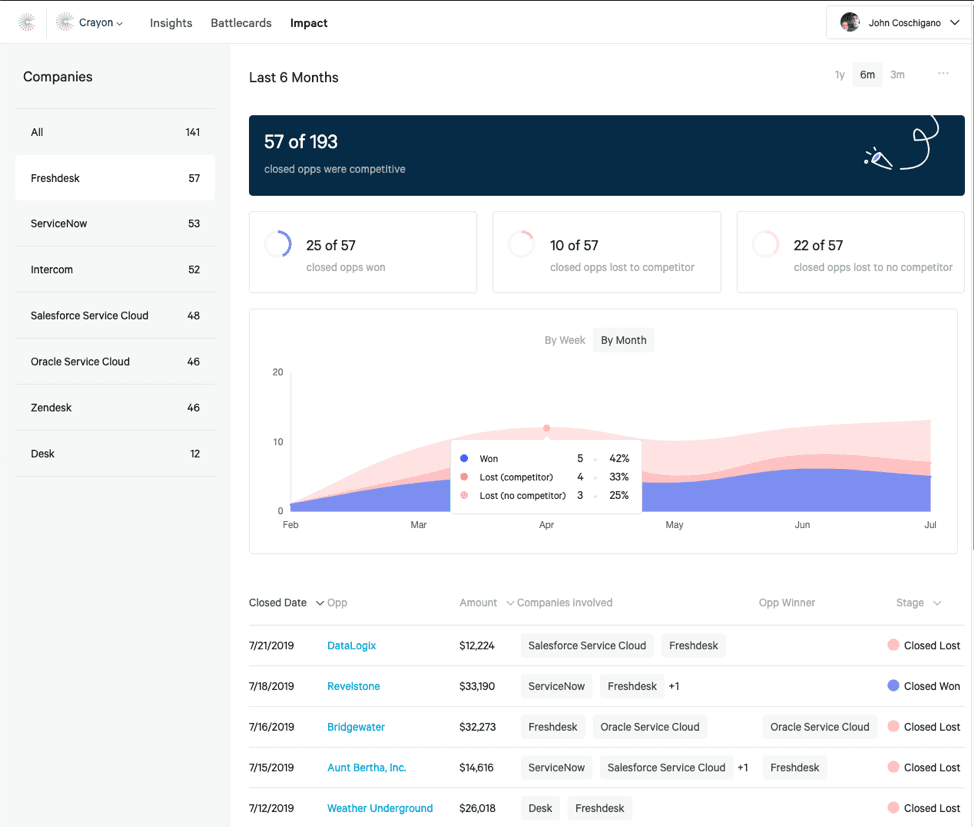This screenshot has width=974, height=827.
Task: Click John Coschigano's profile avatar
Action: coord(850,23)
